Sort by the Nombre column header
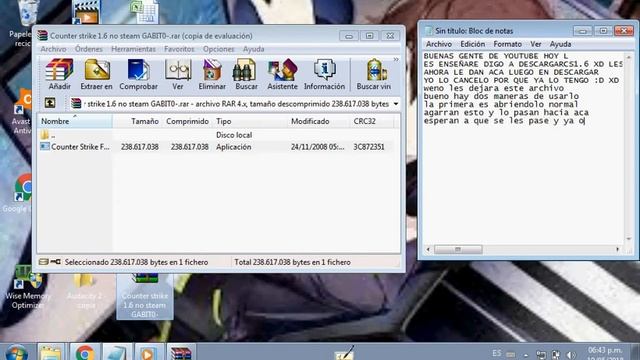This screenshot has height=360, width=640. click(75, 121)
